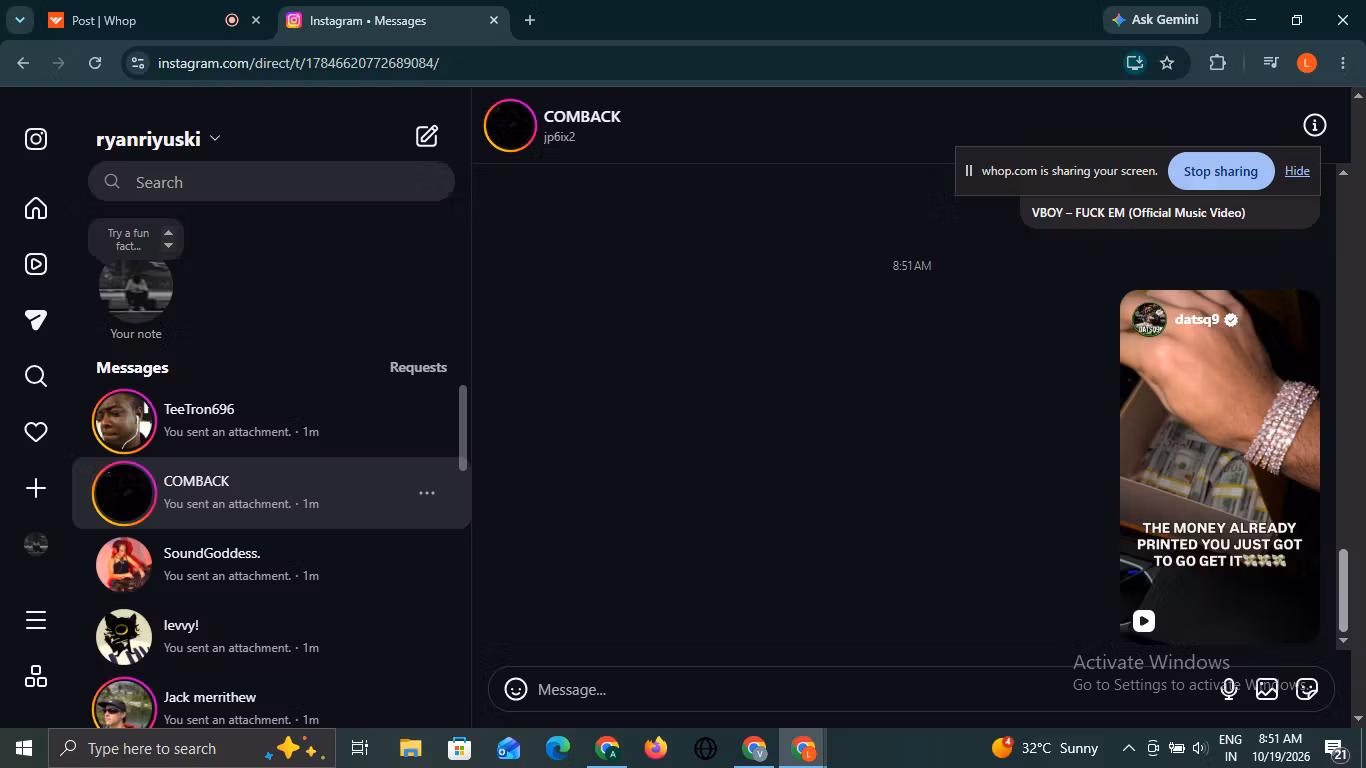Open Instagram home via logo icon
Screen dimensions: 1366x768
pyautogui.click(x=36, y=139)
